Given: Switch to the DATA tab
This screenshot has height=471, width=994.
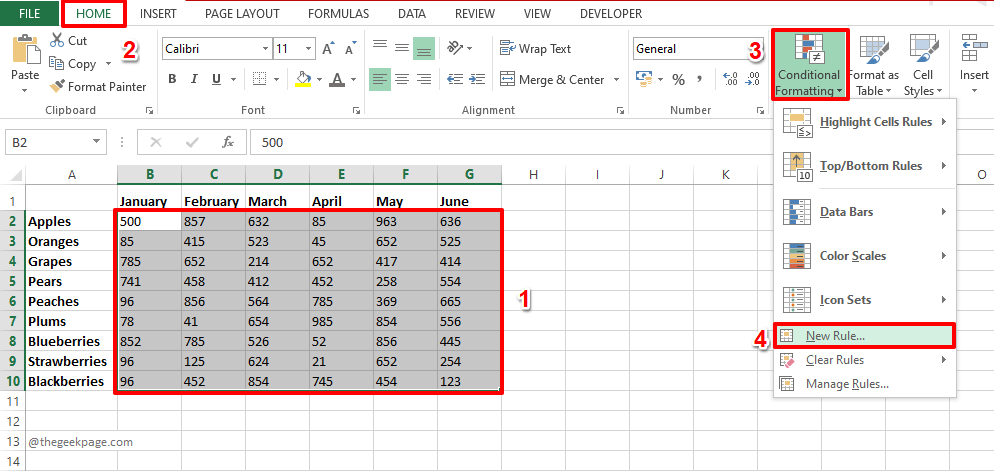Looking at the screenshot, I should click(x=412, y=13).
